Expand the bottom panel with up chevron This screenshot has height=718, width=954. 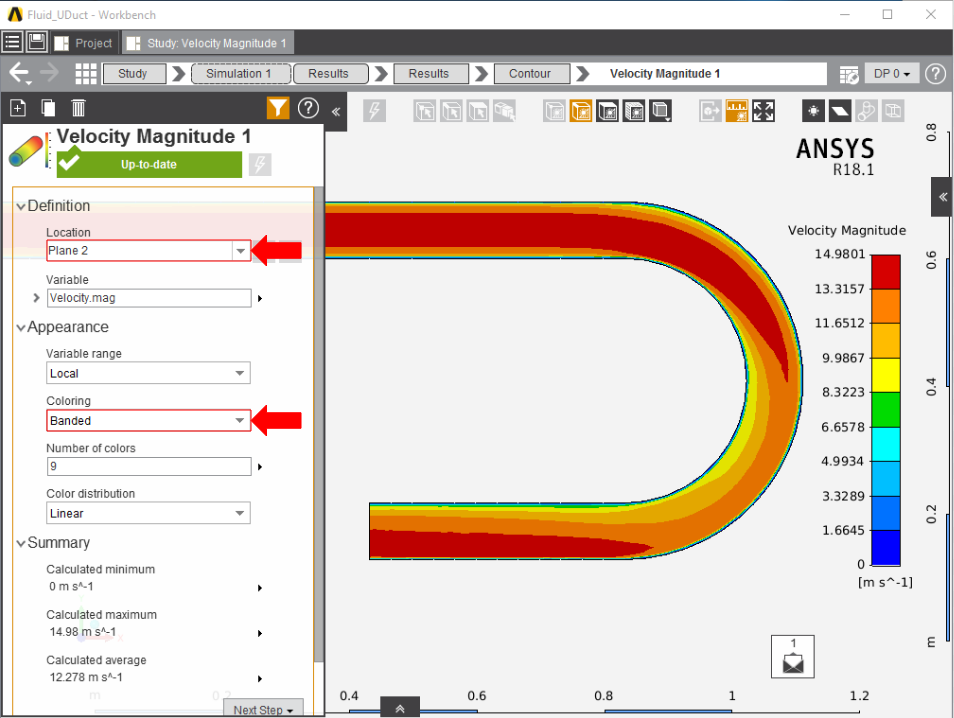tap(400, 708)
